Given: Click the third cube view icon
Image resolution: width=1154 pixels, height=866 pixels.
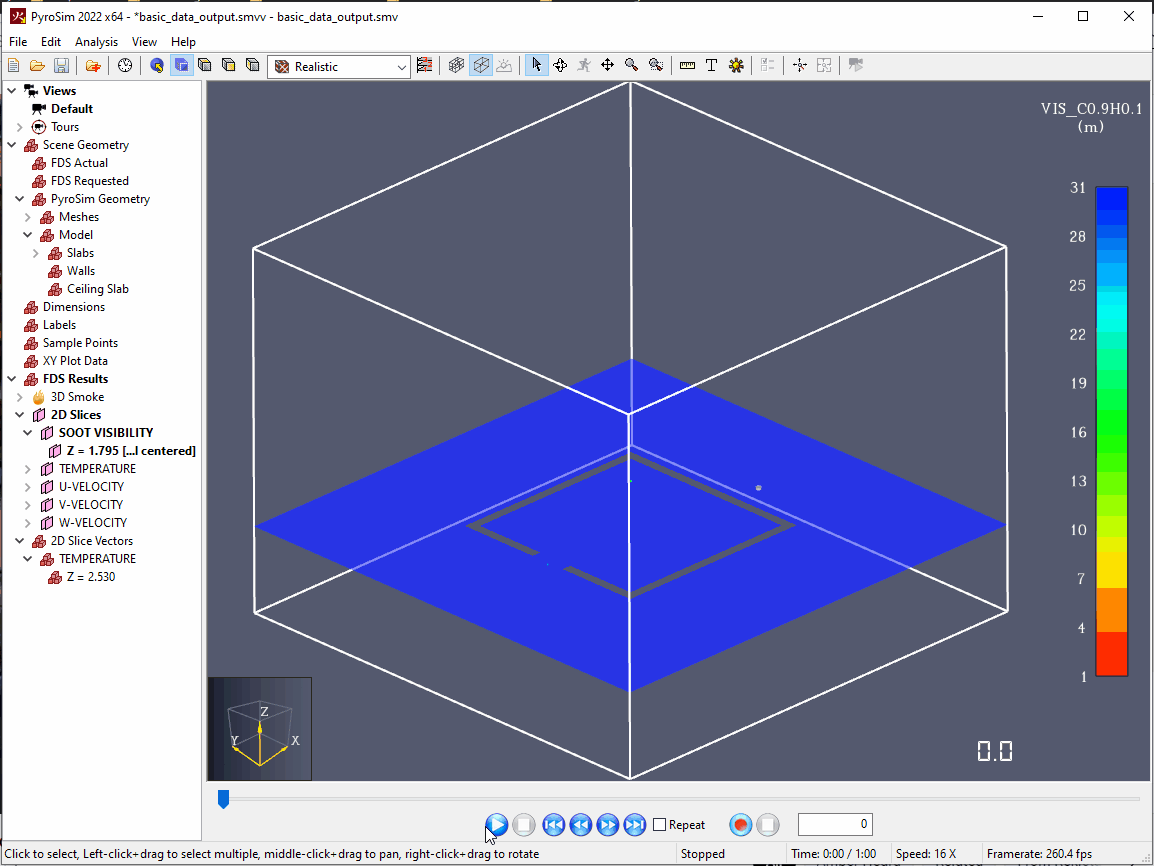Looking at the screenshot, I should click(252, 65).
